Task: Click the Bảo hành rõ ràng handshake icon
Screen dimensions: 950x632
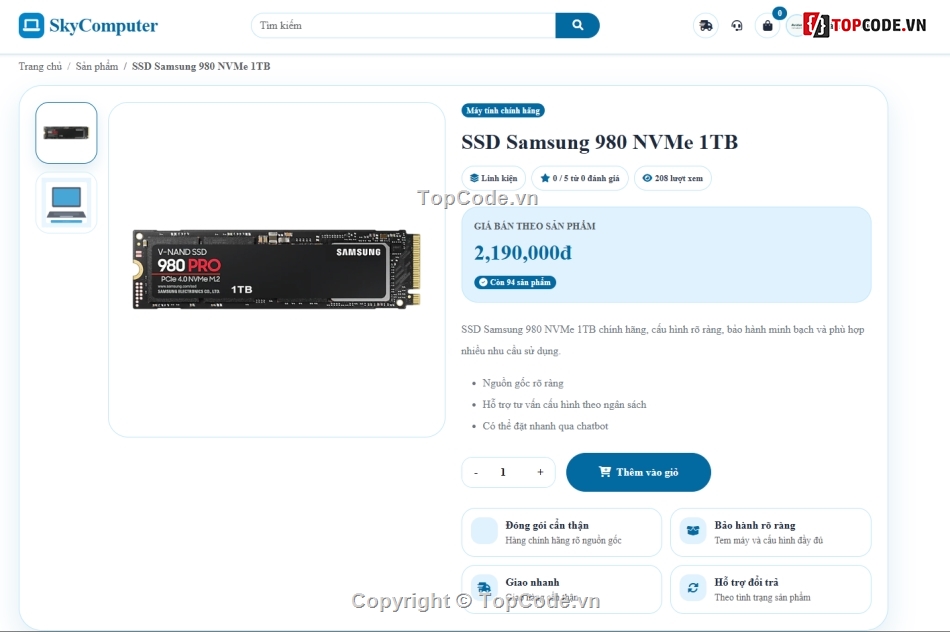Action: click(x=693, y=531)
